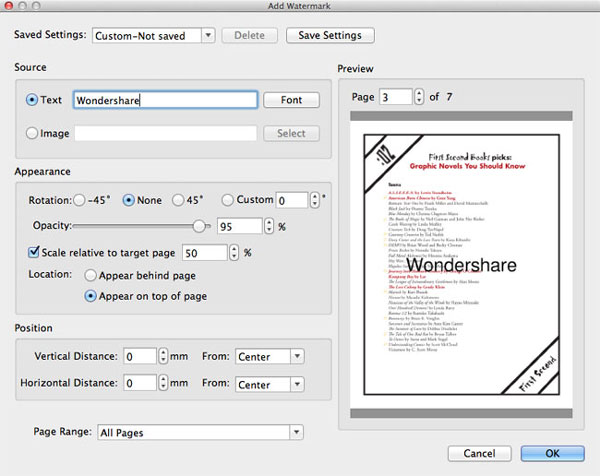
Task: Click the Horizontal Distance stepper
Action: pyautogui.click(x=163, y=383)
